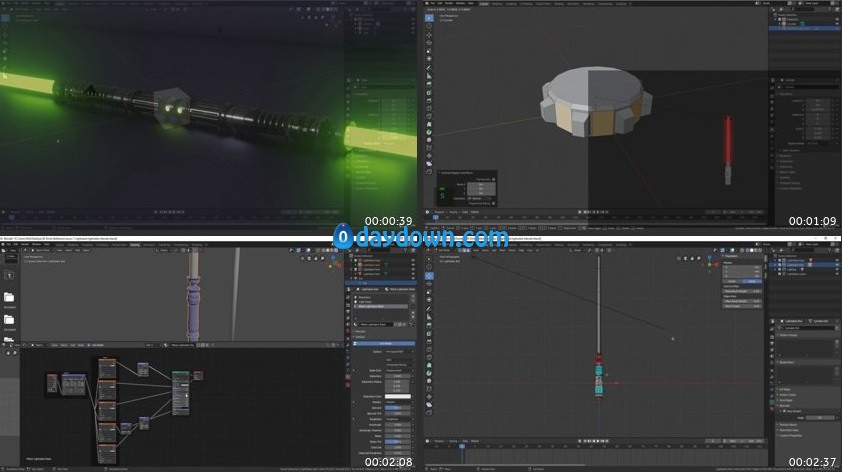This screenshot has width=842, height=472.
Task: Expand the Visibility panel in 00:01:09 frame
Action: pyautogui.click(x=786, y=178)
